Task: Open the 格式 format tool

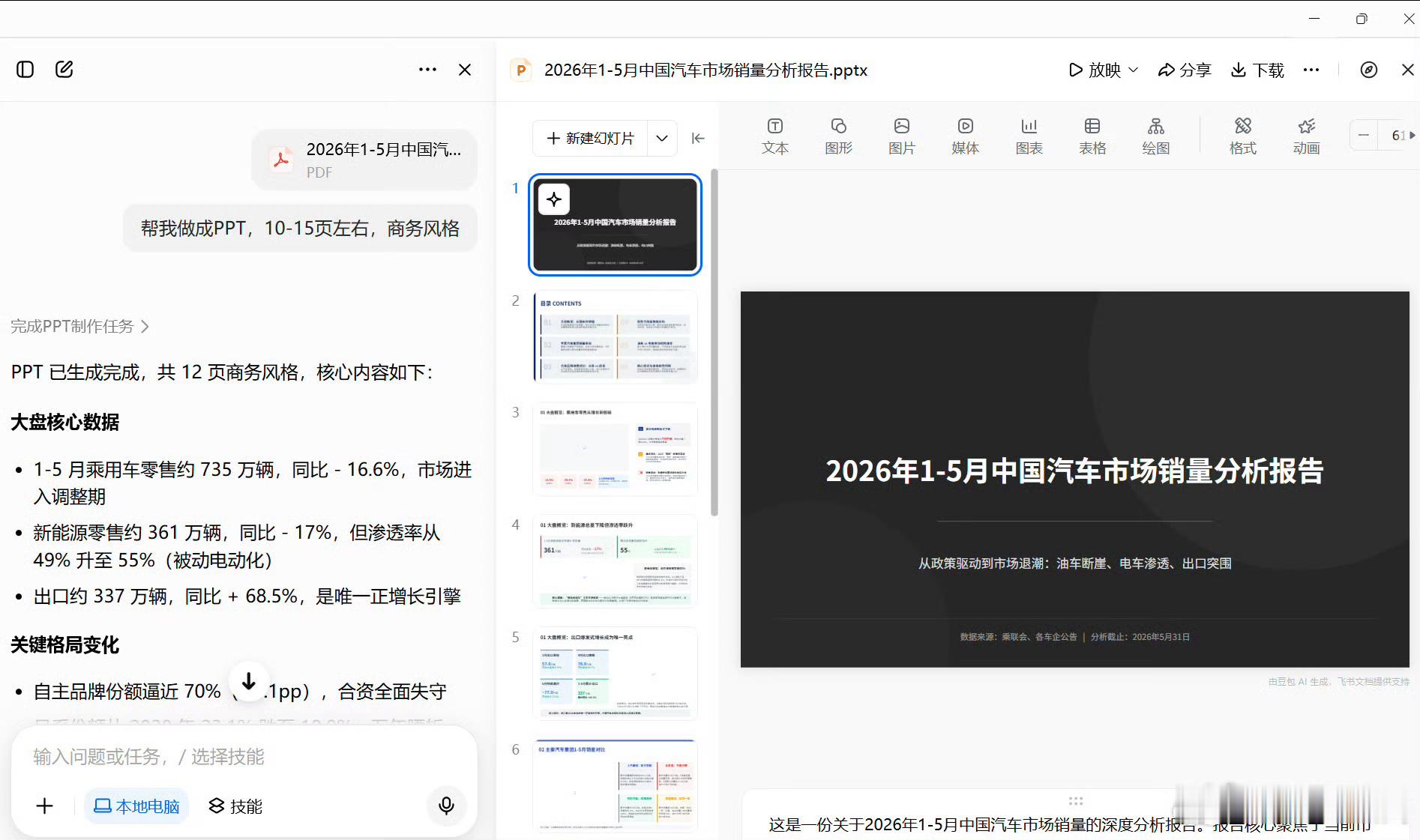Action: 1243,136
